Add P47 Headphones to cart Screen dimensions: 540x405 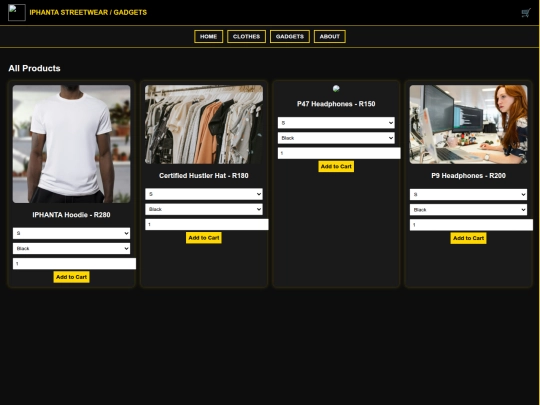point(336,166)
